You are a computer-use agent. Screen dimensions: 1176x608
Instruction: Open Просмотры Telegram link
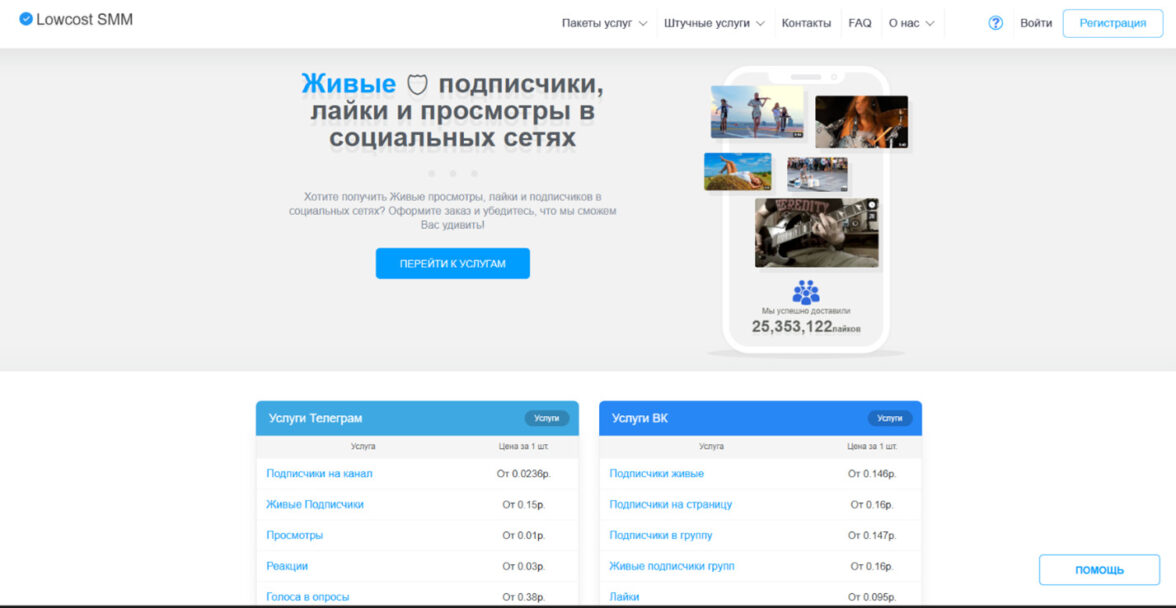click(x=295, y=535)
